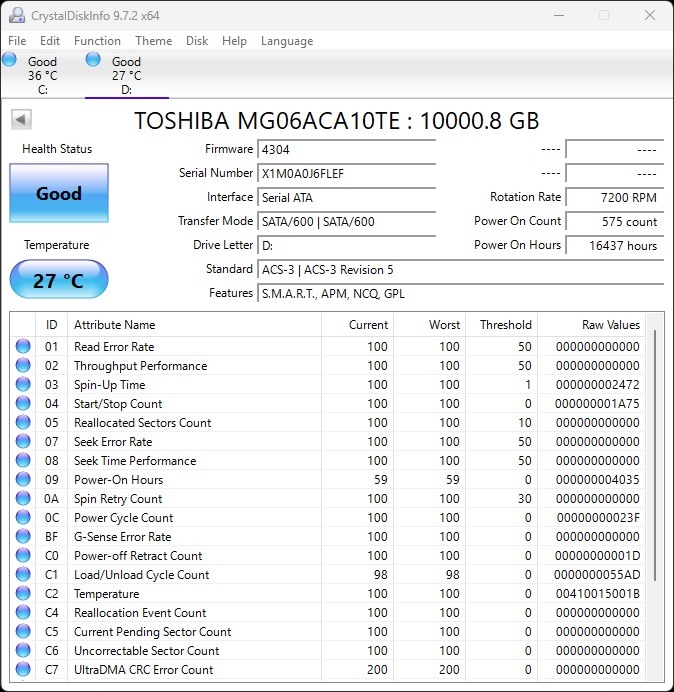This screenshot has height=692, width=674.
Task: Click the Power On Hours 16437 field
Action: pos(614,245)
